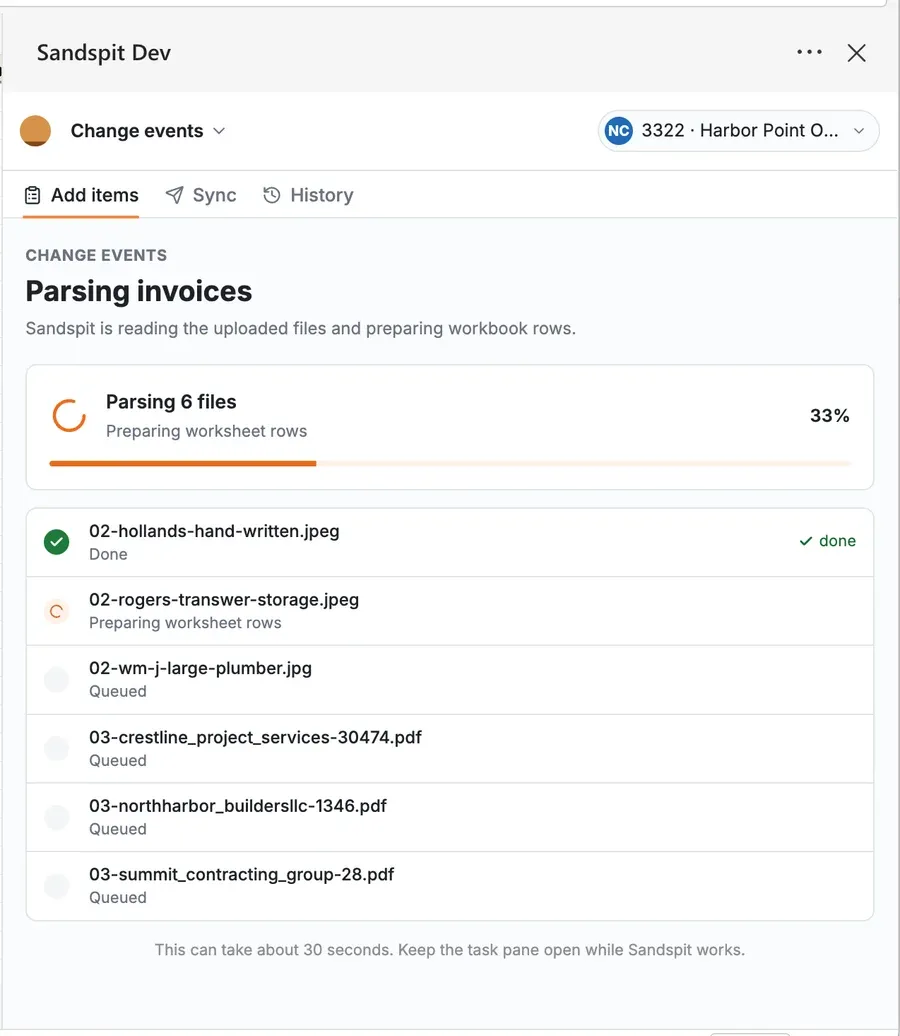Screen dimensions: 900x1036
Task: Open the Change events dropdown
Action: [148, 131]
